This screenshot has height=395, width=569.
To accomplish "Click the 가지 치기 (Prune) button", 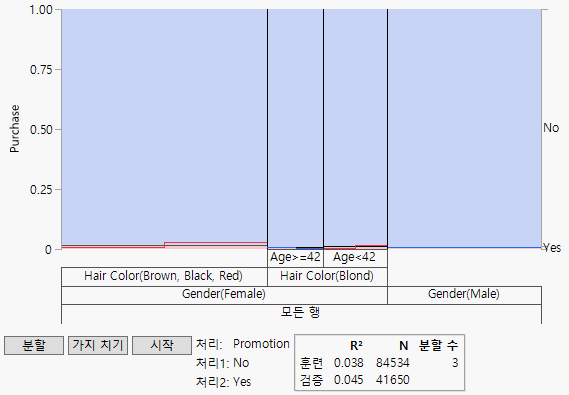I will tap(98, 345).
